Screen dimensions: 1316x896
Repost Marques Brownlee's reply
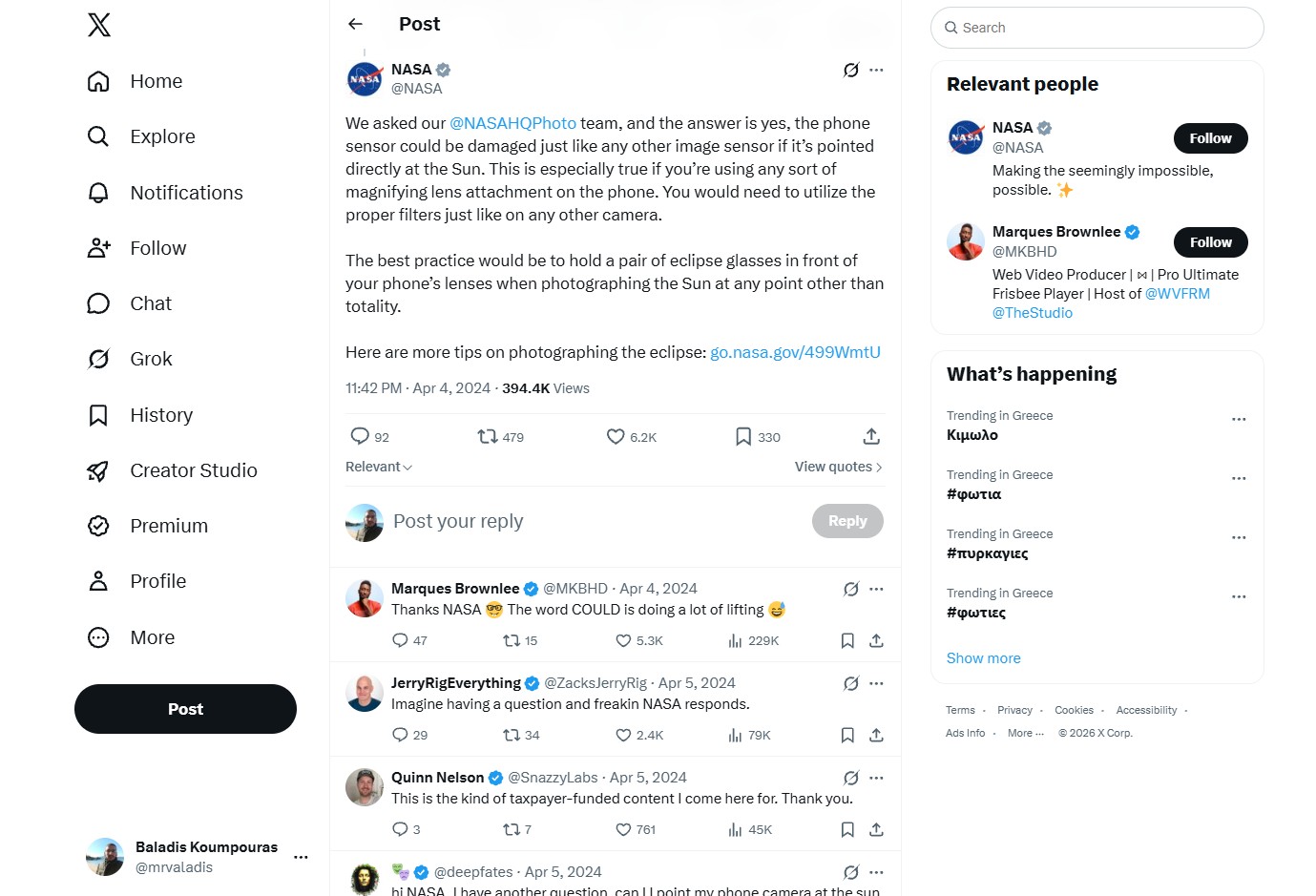pos(520,640)
